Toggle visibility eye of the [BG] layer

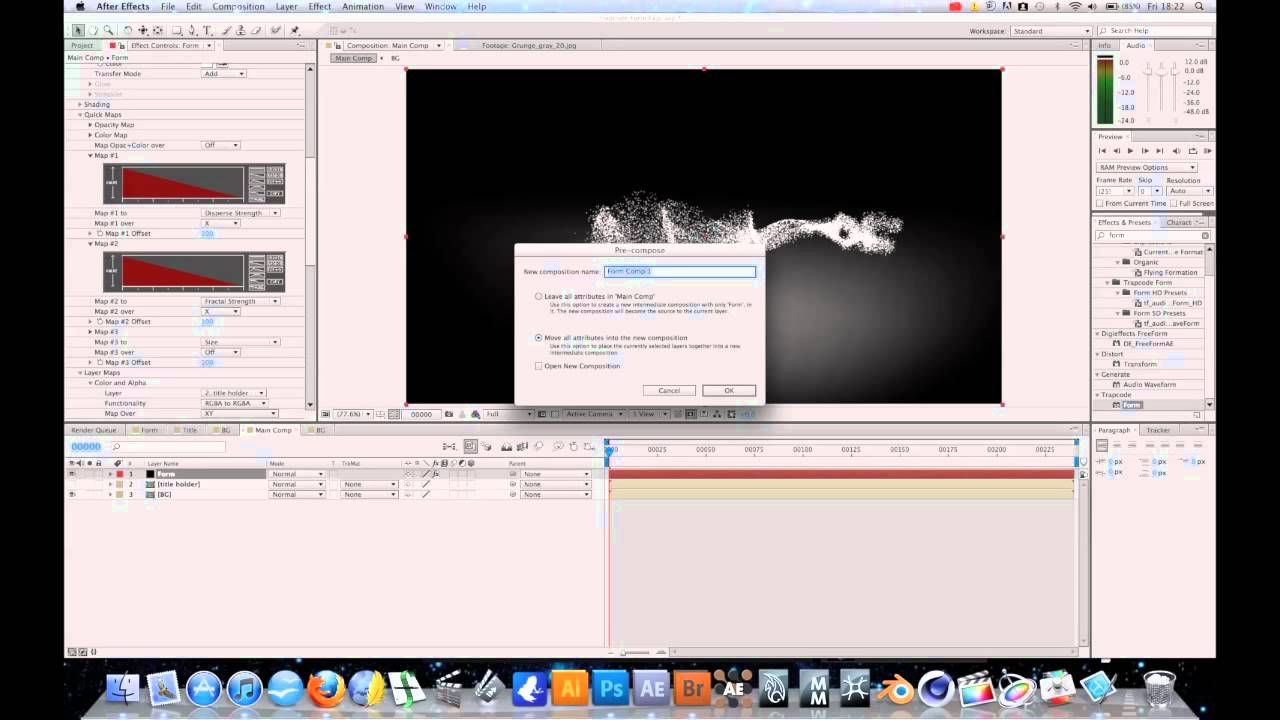tap(72, 494)
